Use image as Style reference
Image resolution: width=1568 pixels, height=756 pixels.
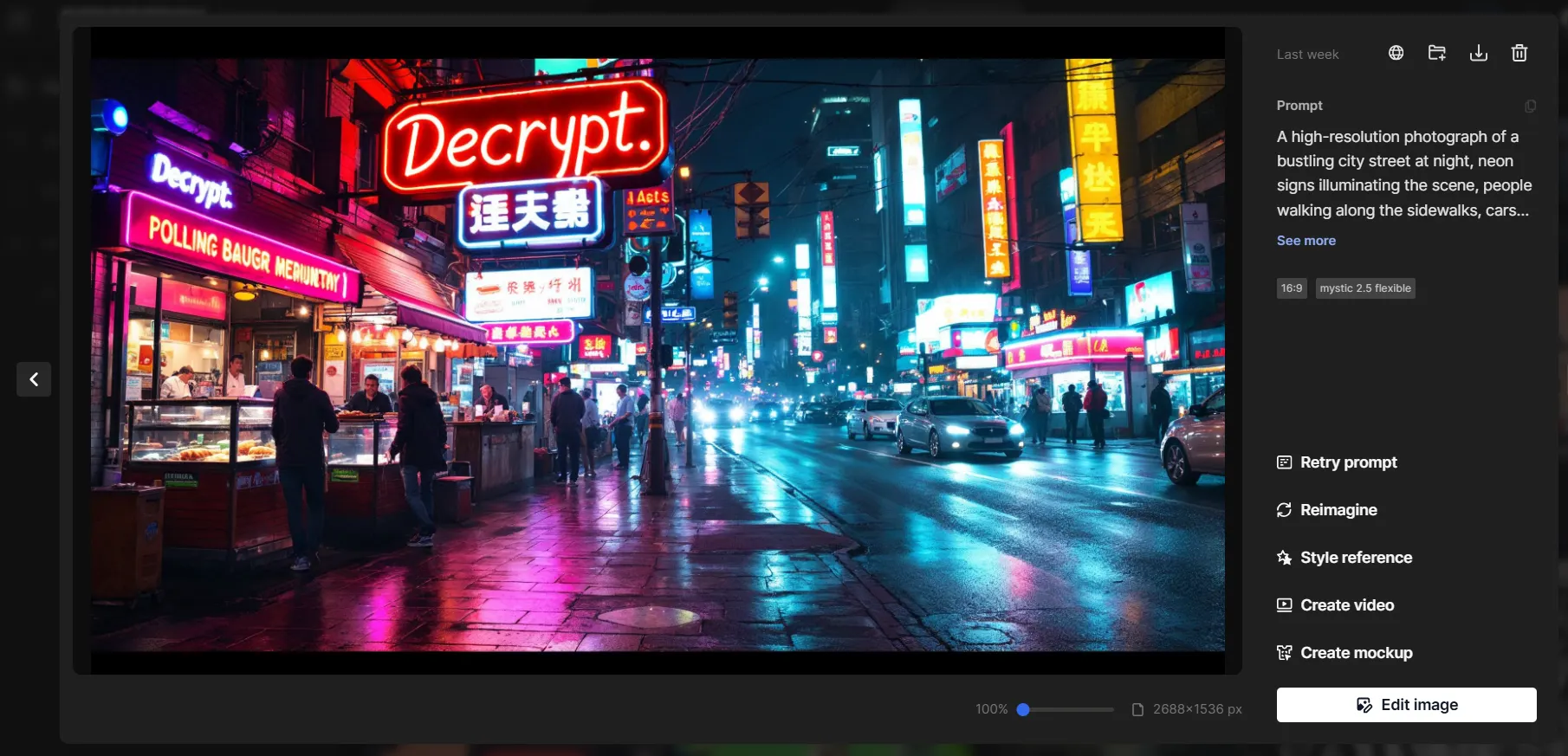point(1355,558)
